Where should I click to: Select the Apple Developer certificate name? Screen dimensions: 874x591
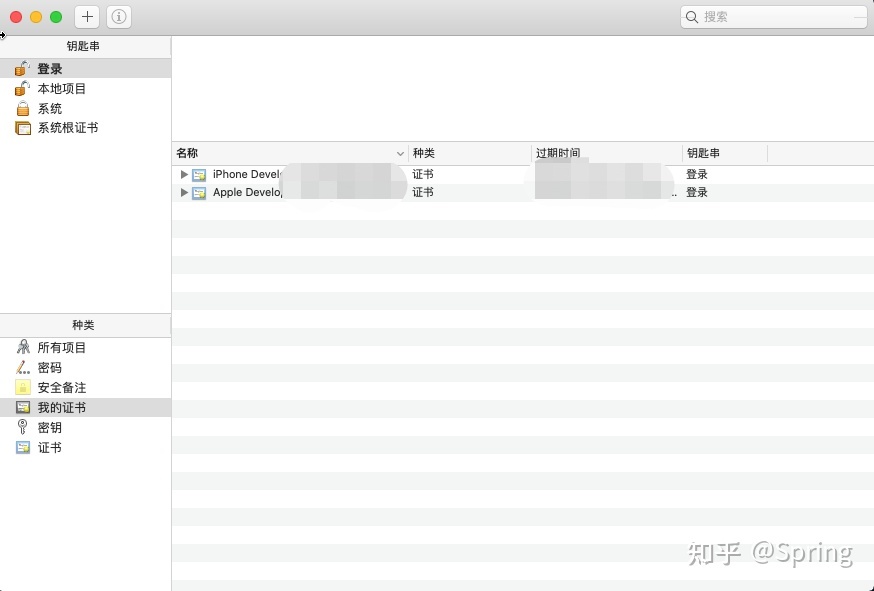[x=247, y=192]
